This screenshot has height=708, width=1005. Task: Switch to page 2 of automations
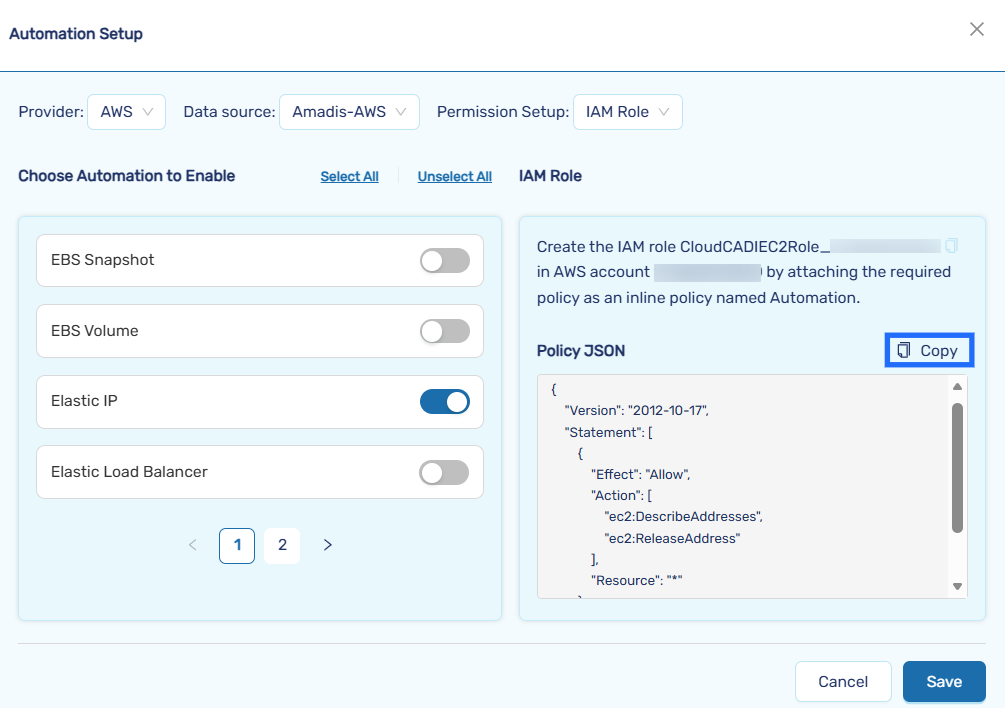coord(282,545)
